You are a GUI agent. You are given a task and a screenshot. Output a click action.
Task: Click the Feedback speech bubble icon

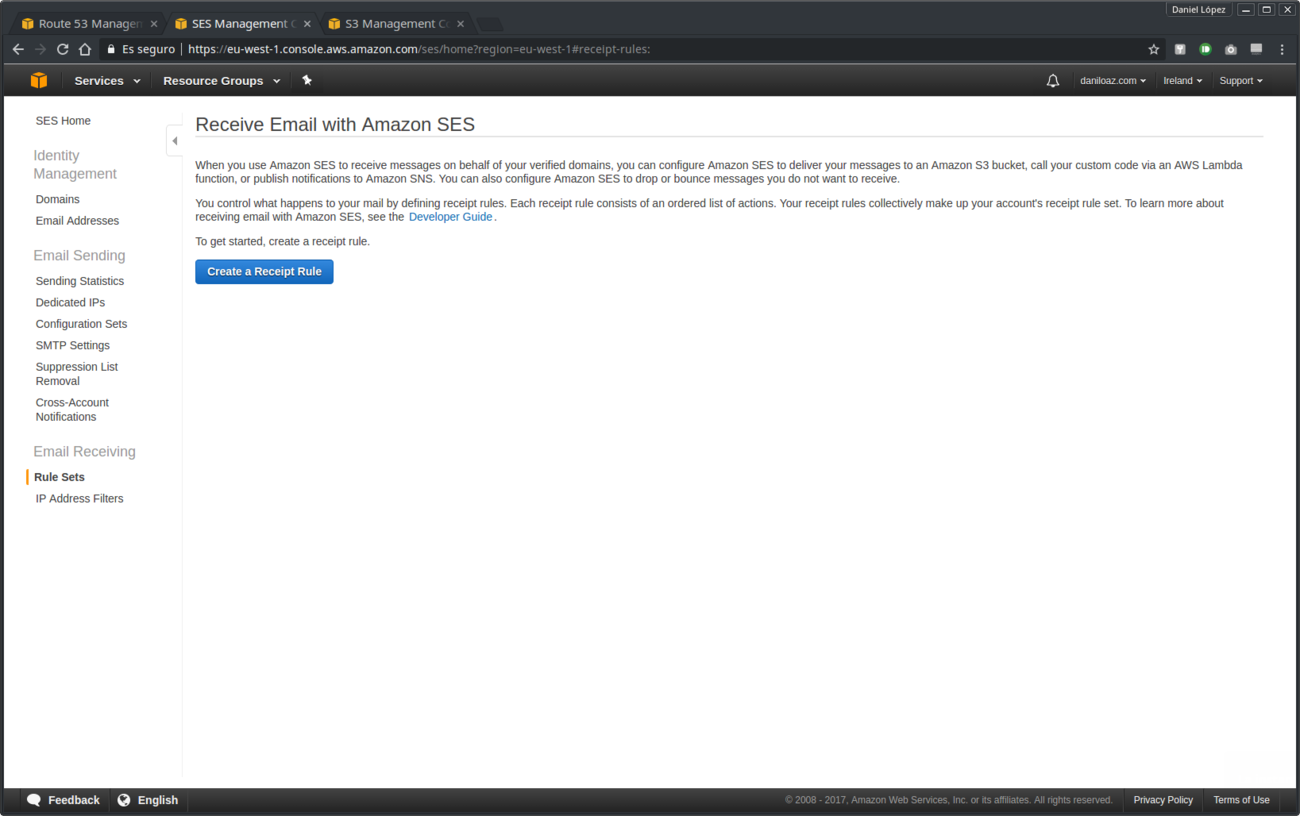click(35, 800)
